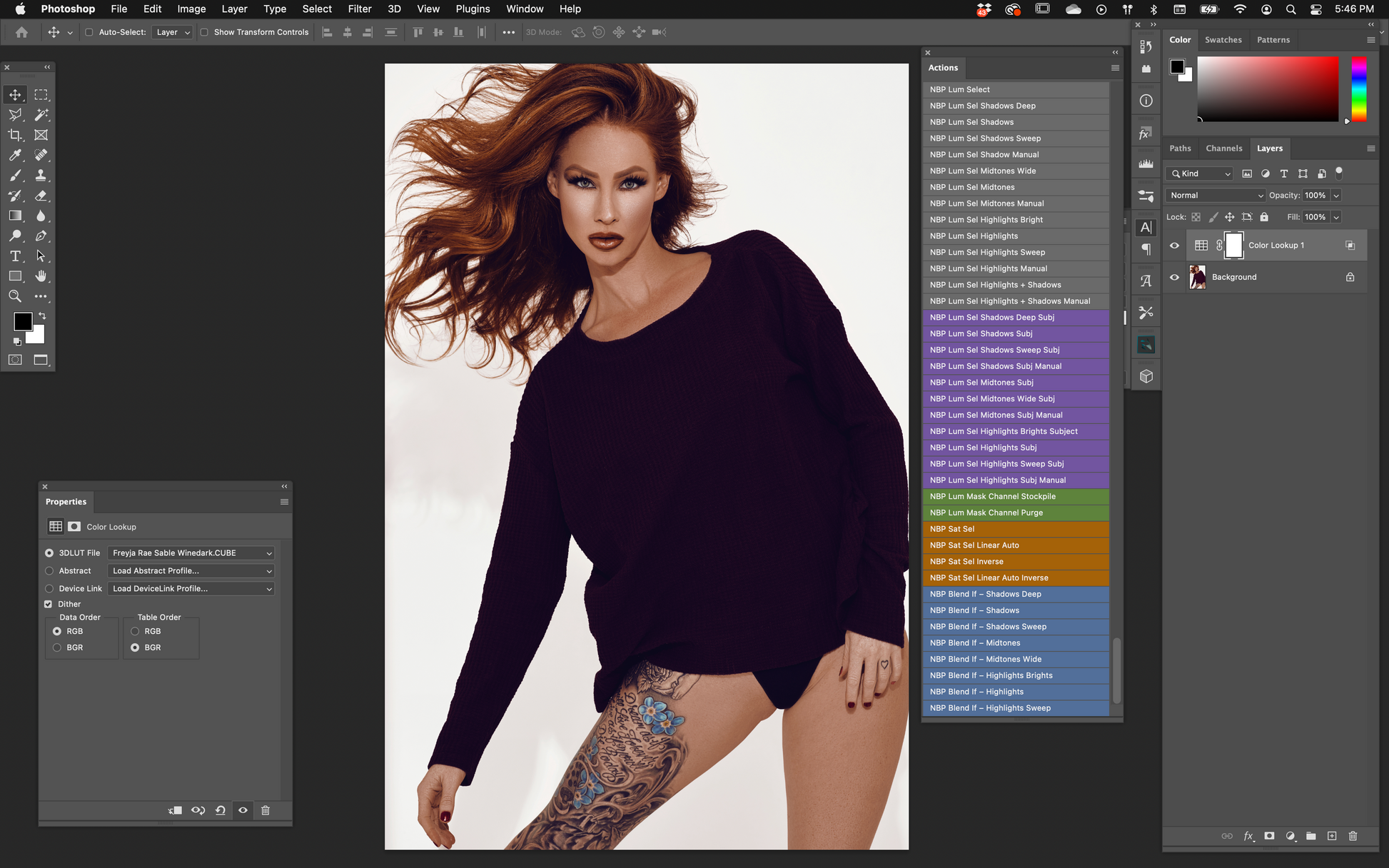
Task: Choose BGR under Data Order
Action: click(57, 647)
